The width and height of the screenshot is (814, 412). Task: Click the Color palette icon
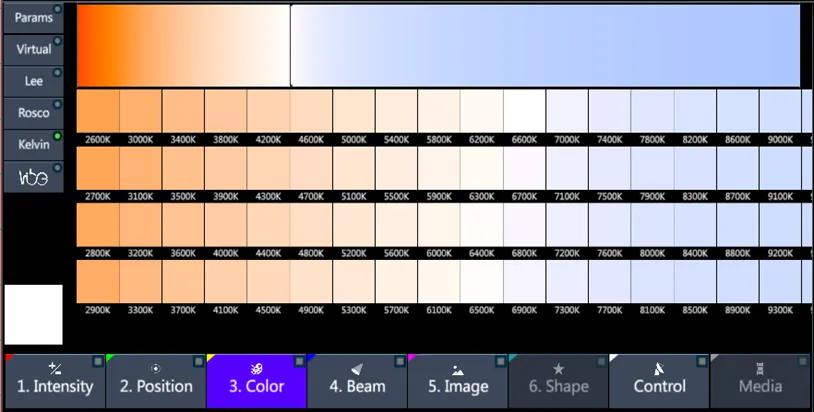(256, 368)
